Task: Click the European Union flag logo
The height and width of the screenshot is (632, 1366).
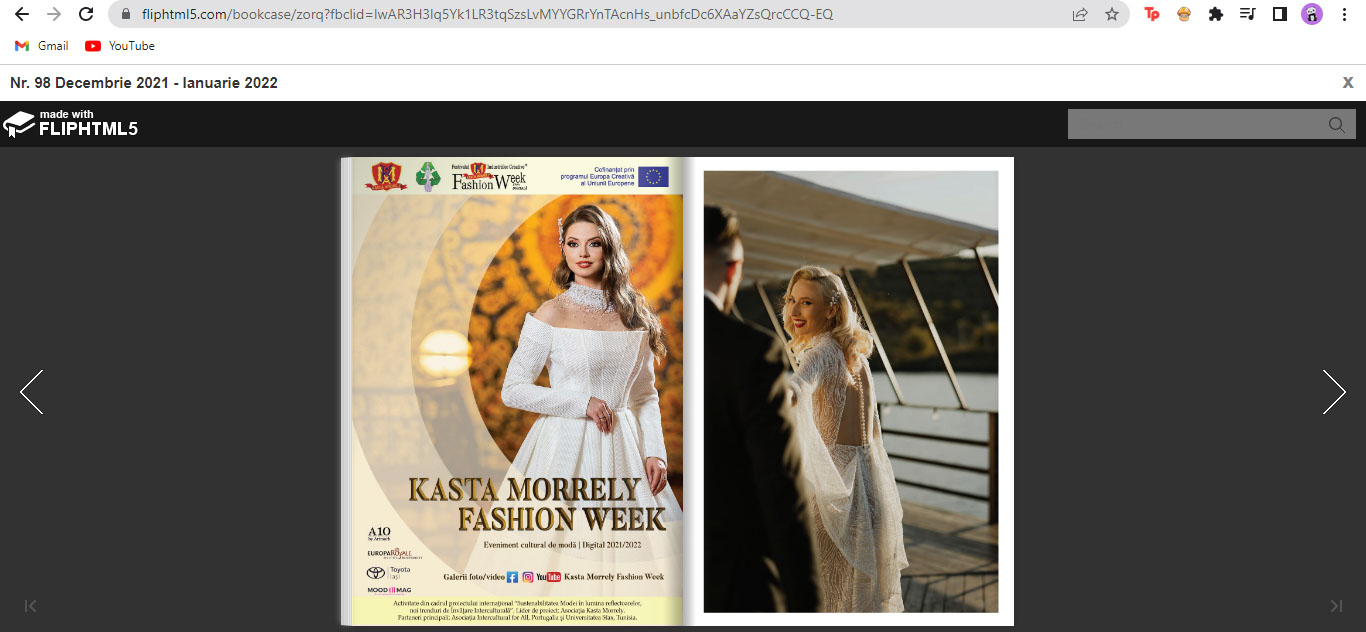Action: (x=654, y=177)
